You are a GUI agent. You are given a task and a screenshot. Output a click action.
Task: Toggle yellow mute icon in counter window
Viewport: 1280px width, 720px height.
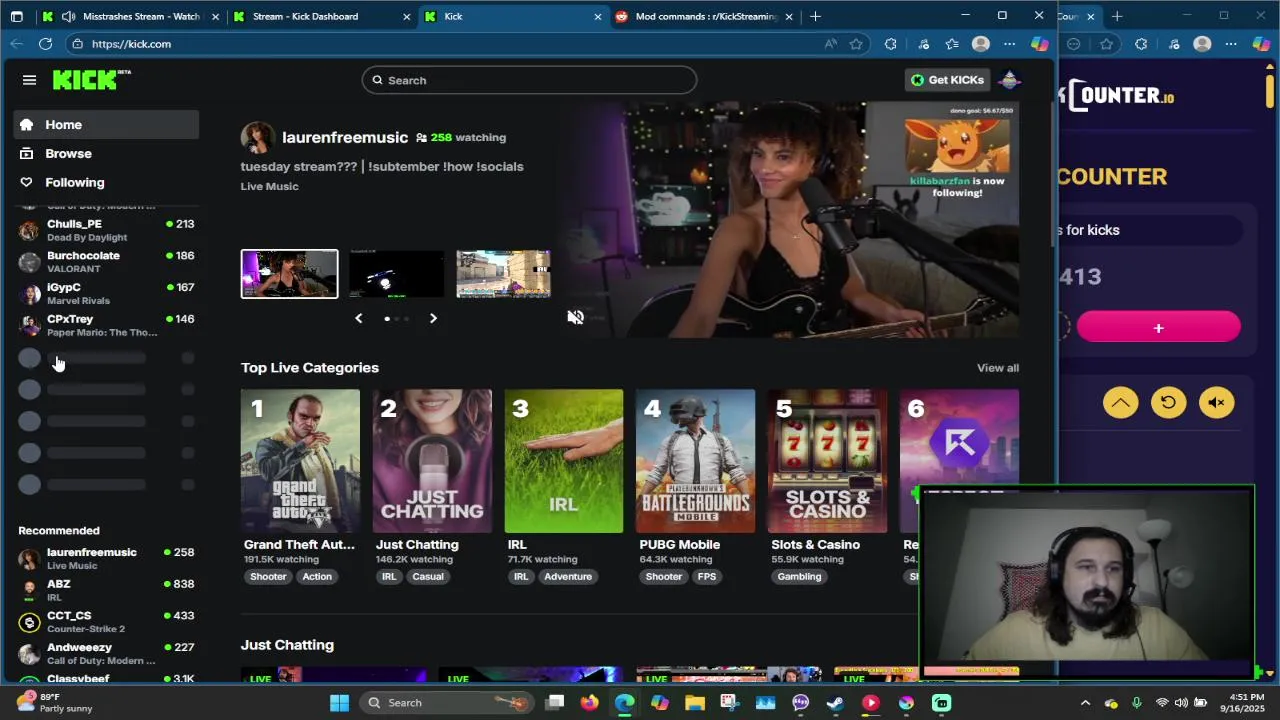click(x=1216, y=403)
